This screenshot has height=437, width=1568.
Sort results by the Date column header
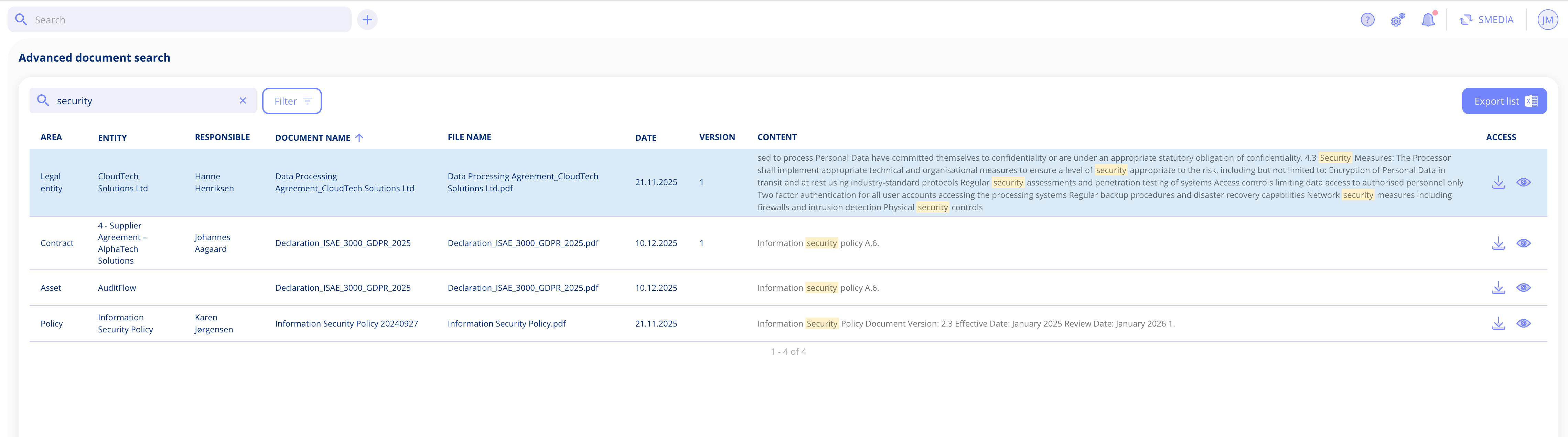(646, 138)
